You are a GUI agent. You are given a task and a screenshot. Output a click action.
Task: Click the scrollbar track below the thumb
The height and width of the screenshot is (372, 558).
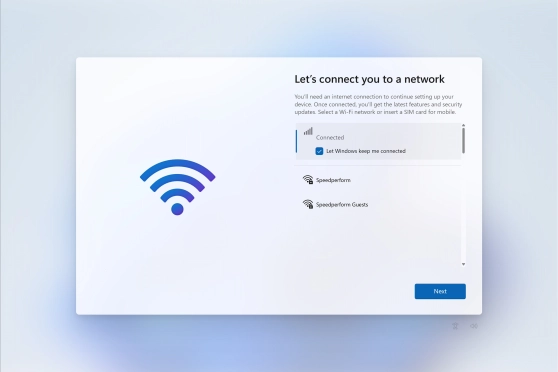click(463, 208)
